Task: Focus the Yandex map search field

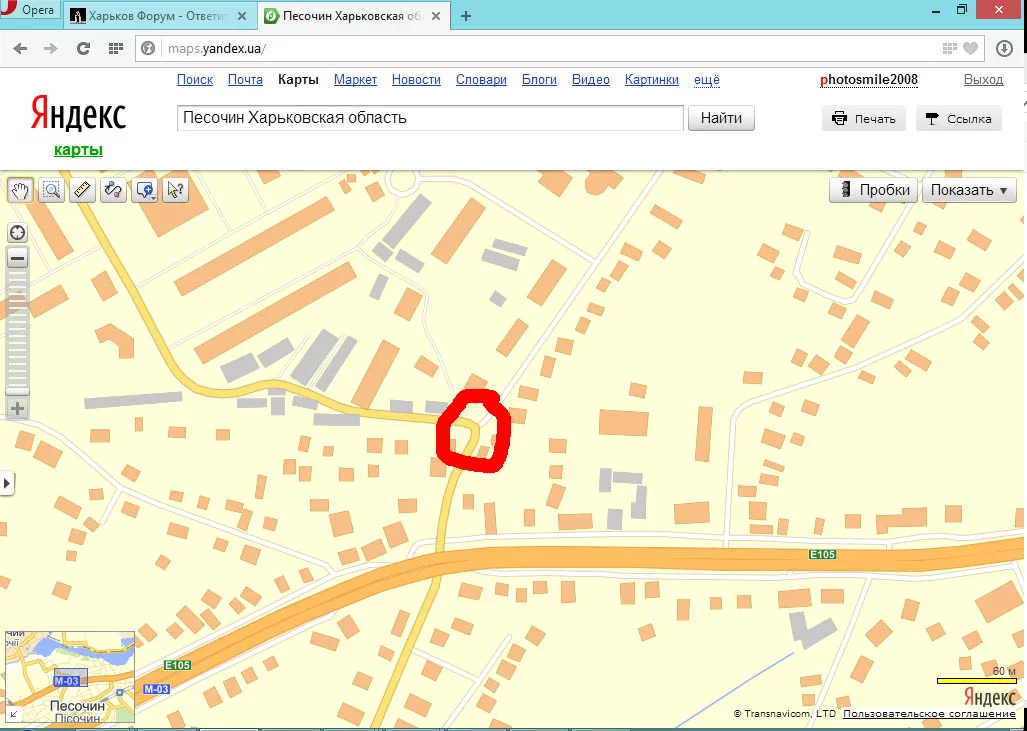Action: click(x=430, y=118)
